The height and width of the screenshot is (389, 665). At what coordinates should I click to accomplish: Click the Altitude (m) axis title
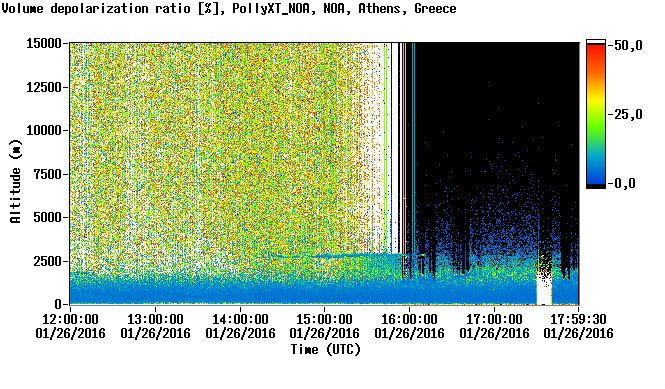[x=15, y=182]
